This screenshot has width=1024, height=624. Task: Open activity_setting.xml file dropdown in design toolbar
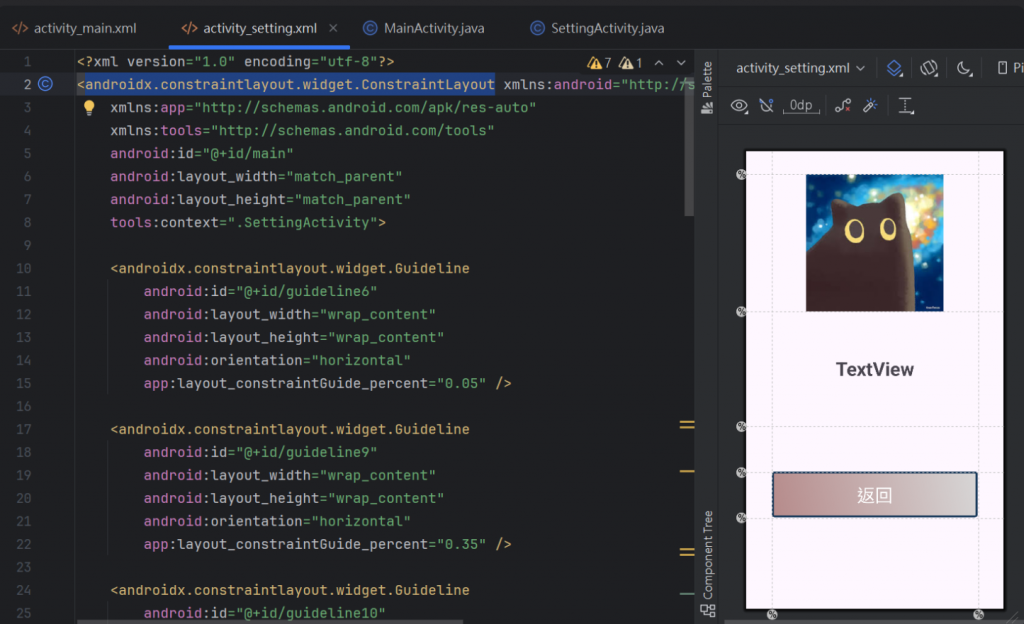click(x=800, y=68)
